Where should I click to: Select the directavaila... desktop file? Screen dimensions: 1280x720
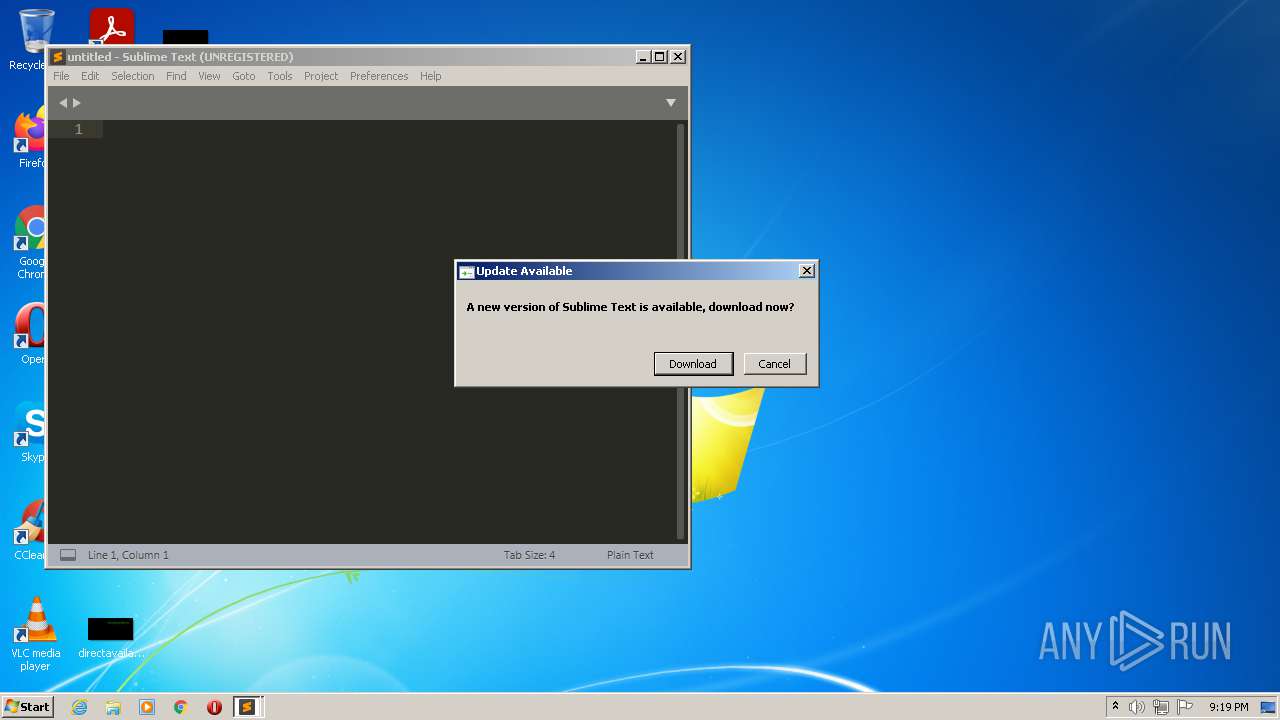[110, 637]
